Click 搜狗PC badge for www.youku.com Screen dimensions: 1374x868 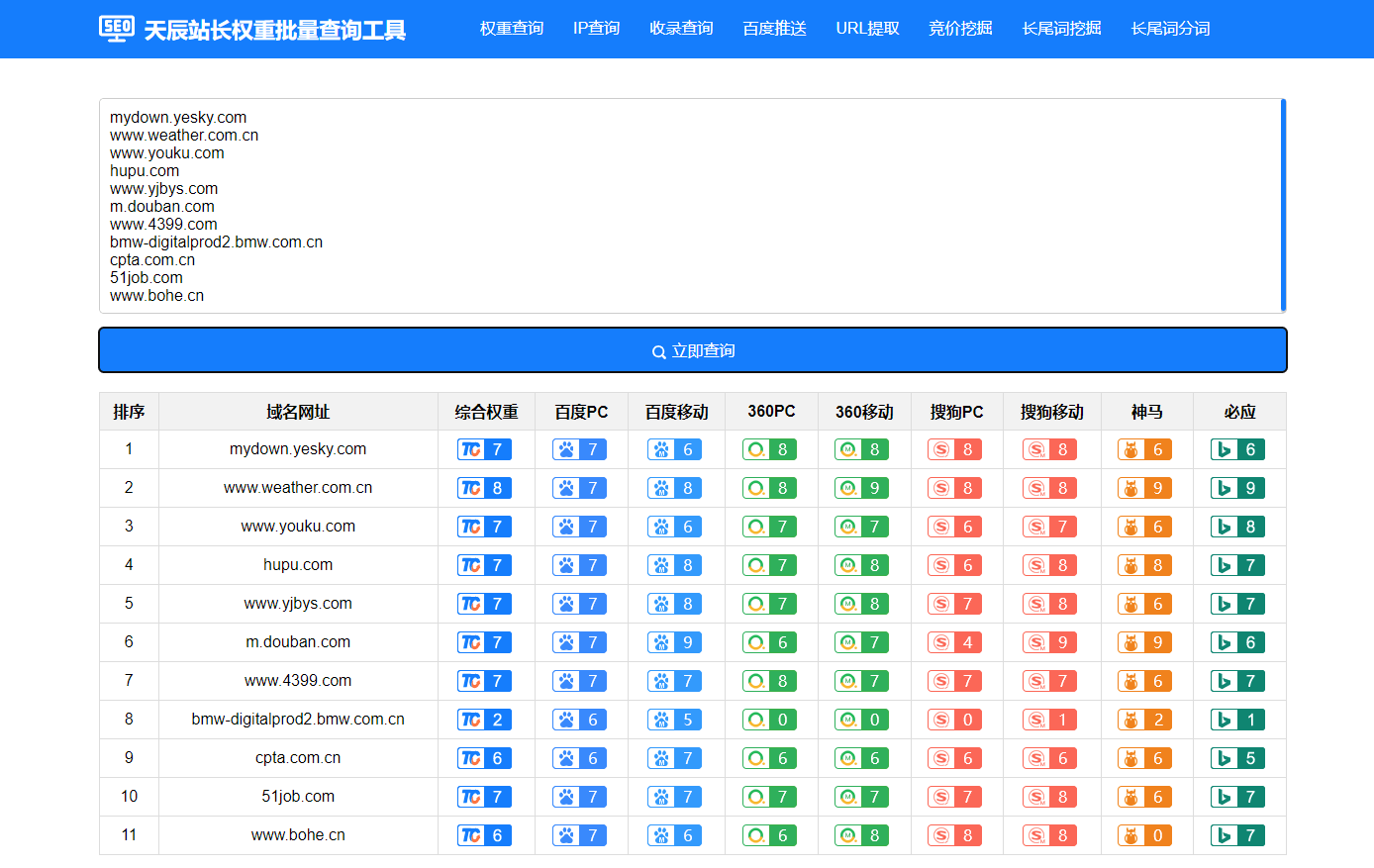pos(955,527)
